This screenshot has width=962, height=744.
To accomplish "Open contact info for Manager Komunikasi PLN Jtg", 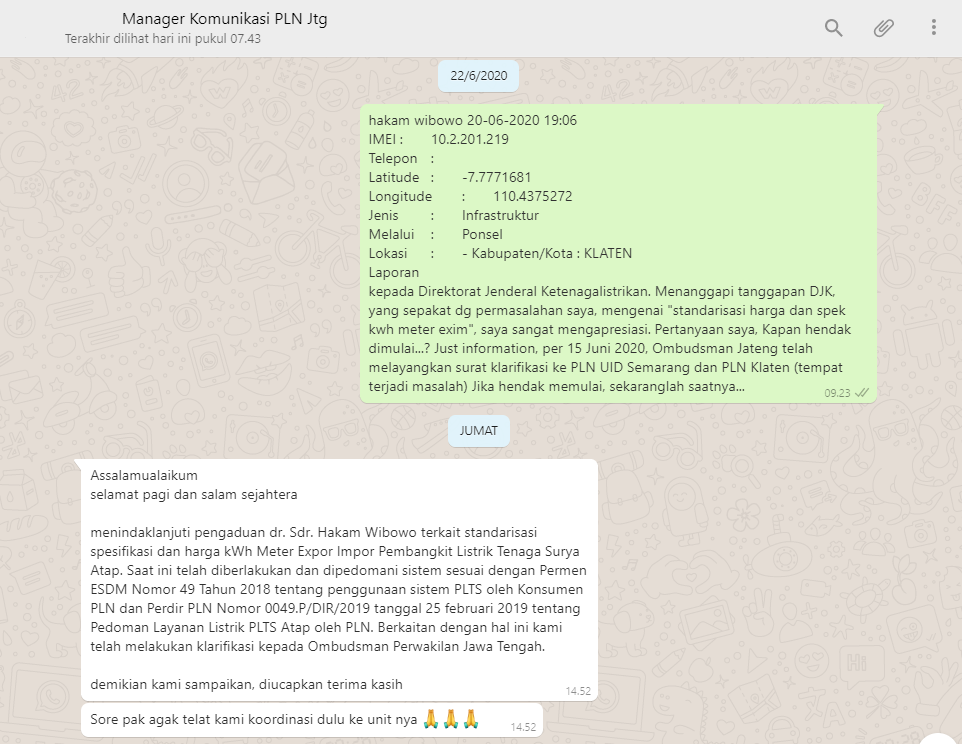I will (225, 19).
